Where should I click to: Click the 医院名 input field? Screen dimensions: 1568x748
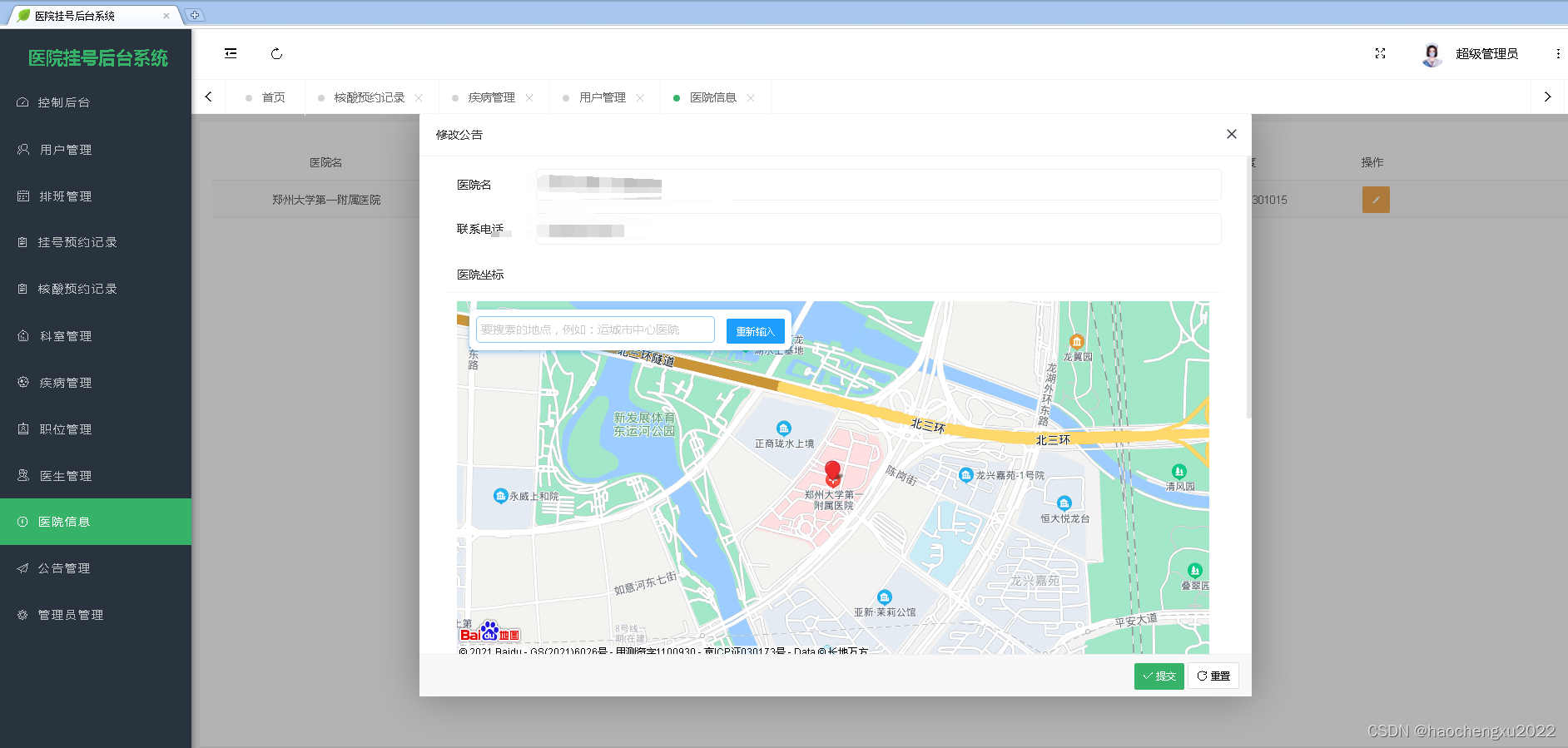(878, 185)
